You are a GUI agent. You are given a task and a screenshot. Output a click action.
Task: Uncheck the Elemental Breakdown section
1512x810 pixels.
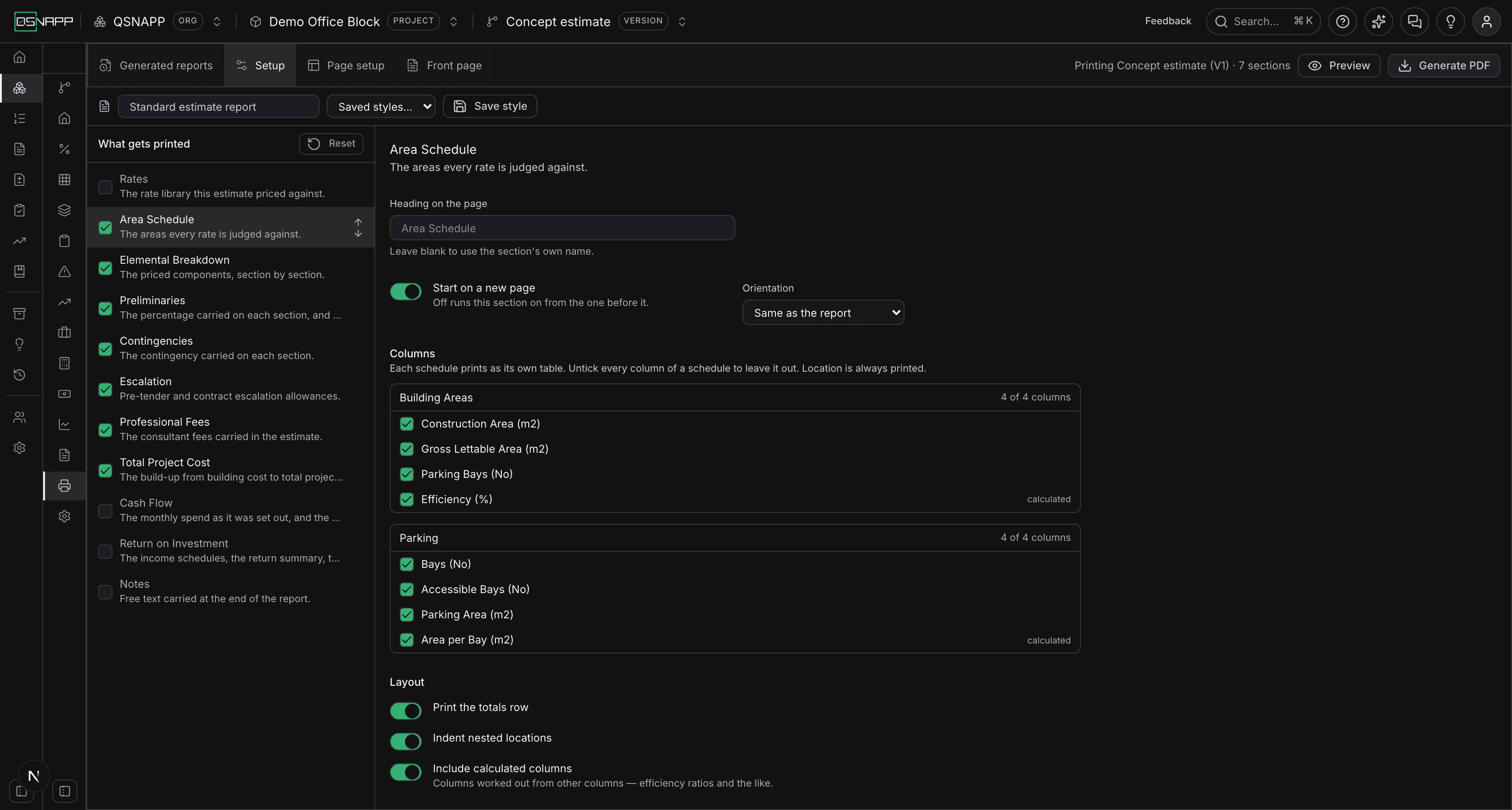pos(105,268)
